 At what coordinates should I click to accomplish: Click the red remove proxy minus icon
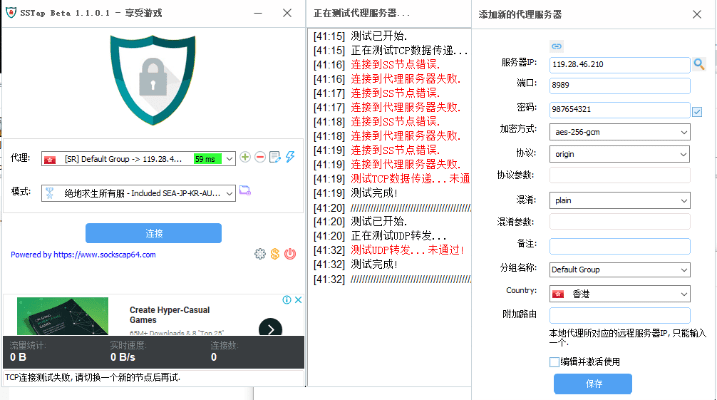pyautogui.click(x=260, y=157)
